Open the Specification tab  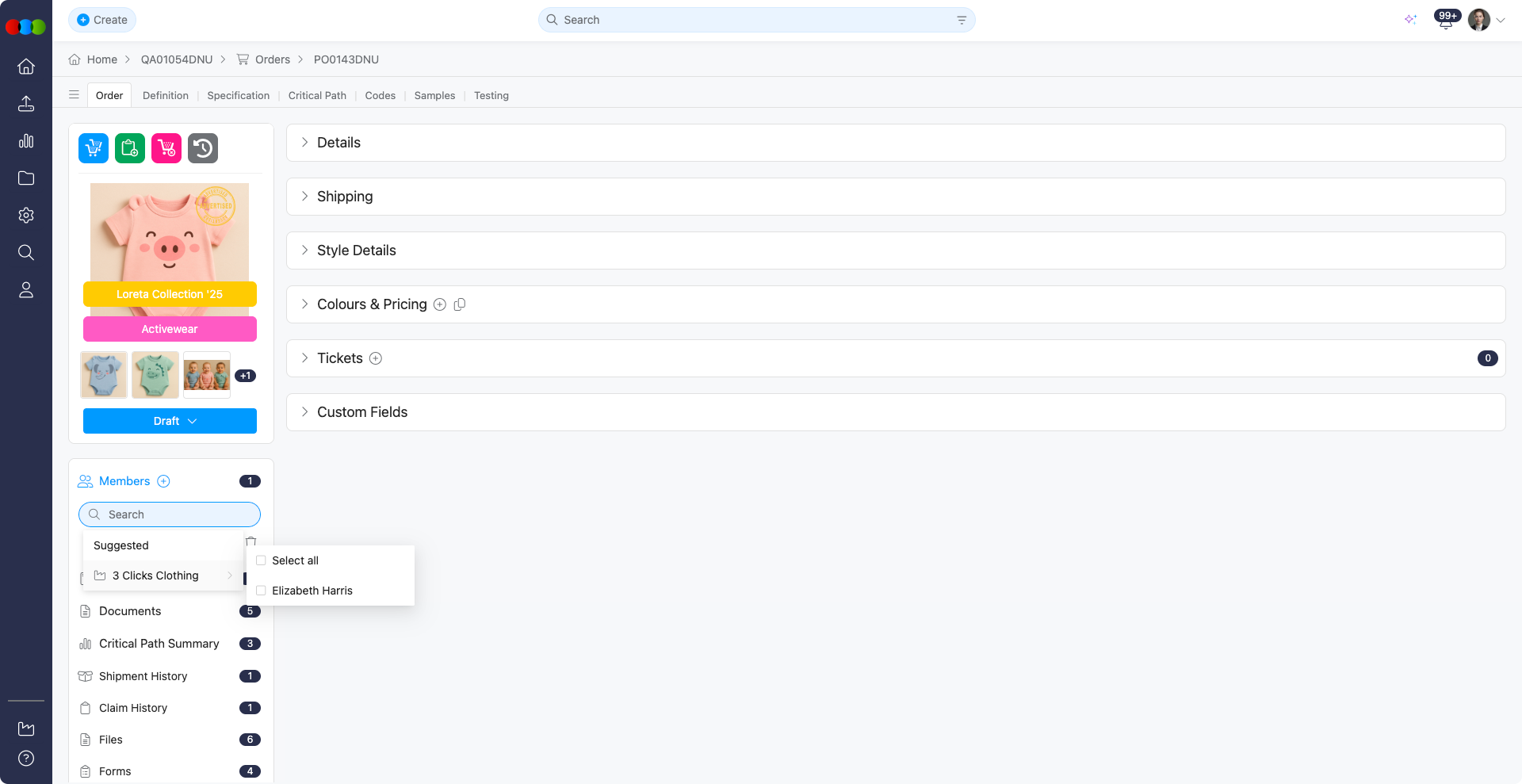click(238, 95)
